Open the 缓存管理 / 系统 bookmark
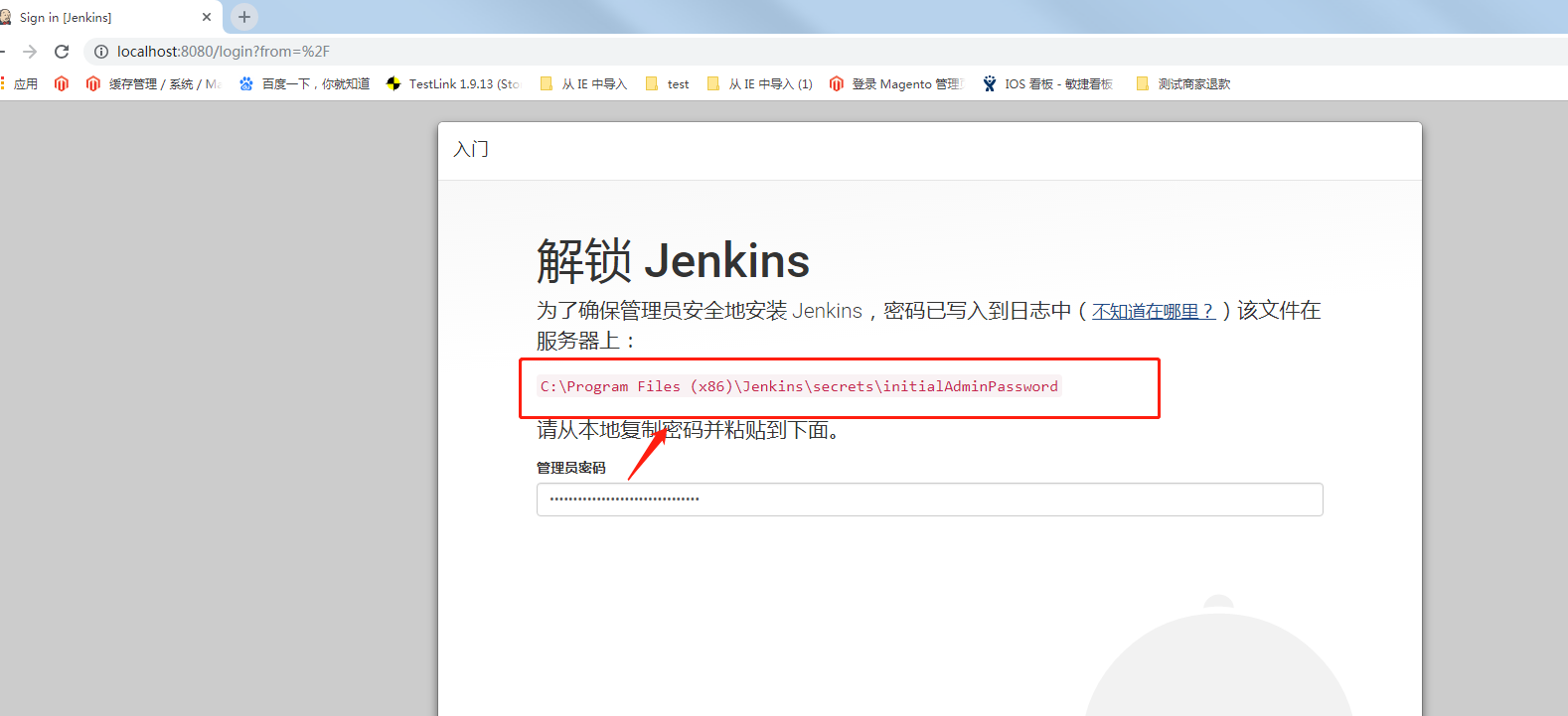1568x716 pixels. tap(153, 84)
